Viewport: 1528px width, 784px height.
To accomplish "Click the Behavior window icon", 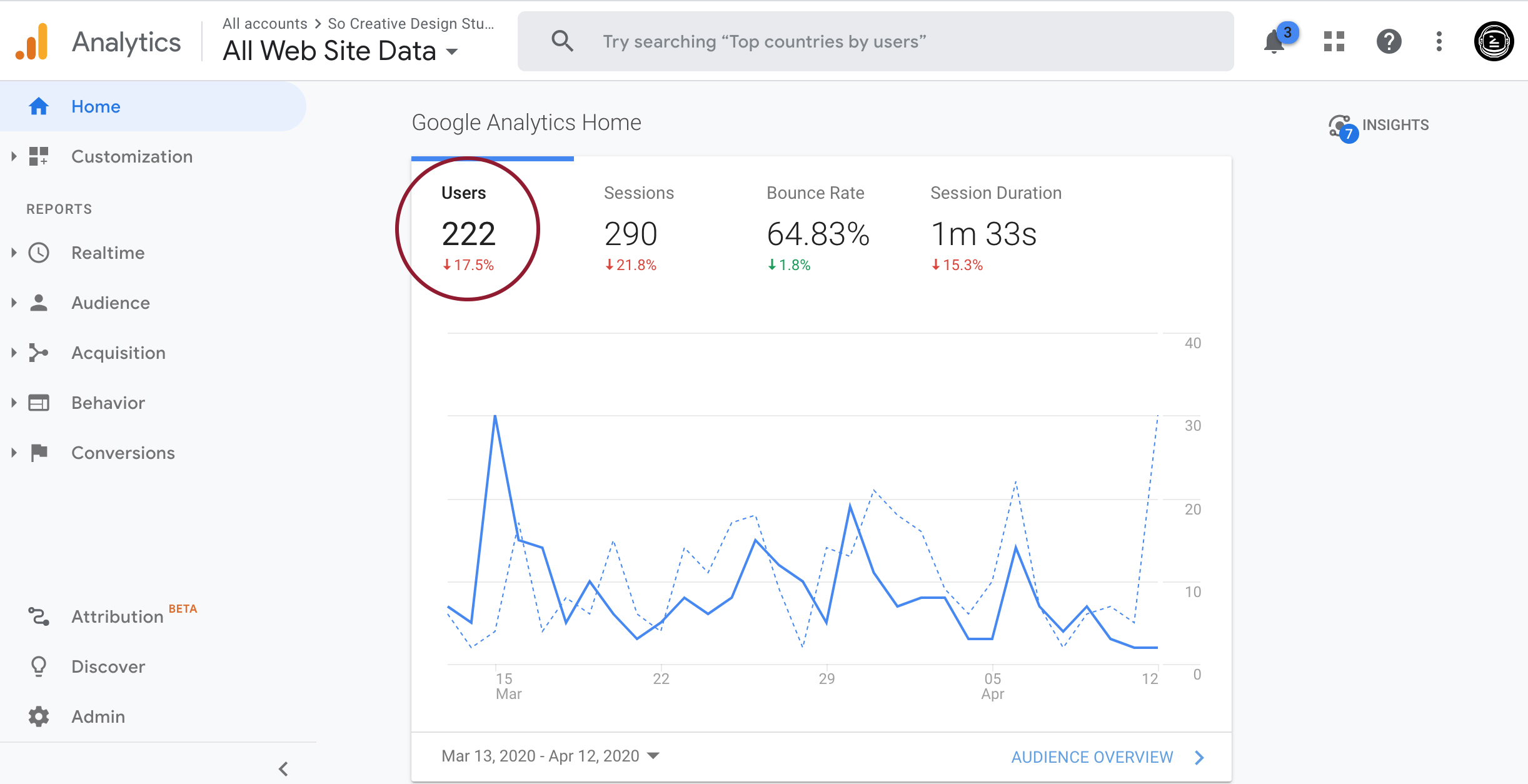I will point(39,403).
